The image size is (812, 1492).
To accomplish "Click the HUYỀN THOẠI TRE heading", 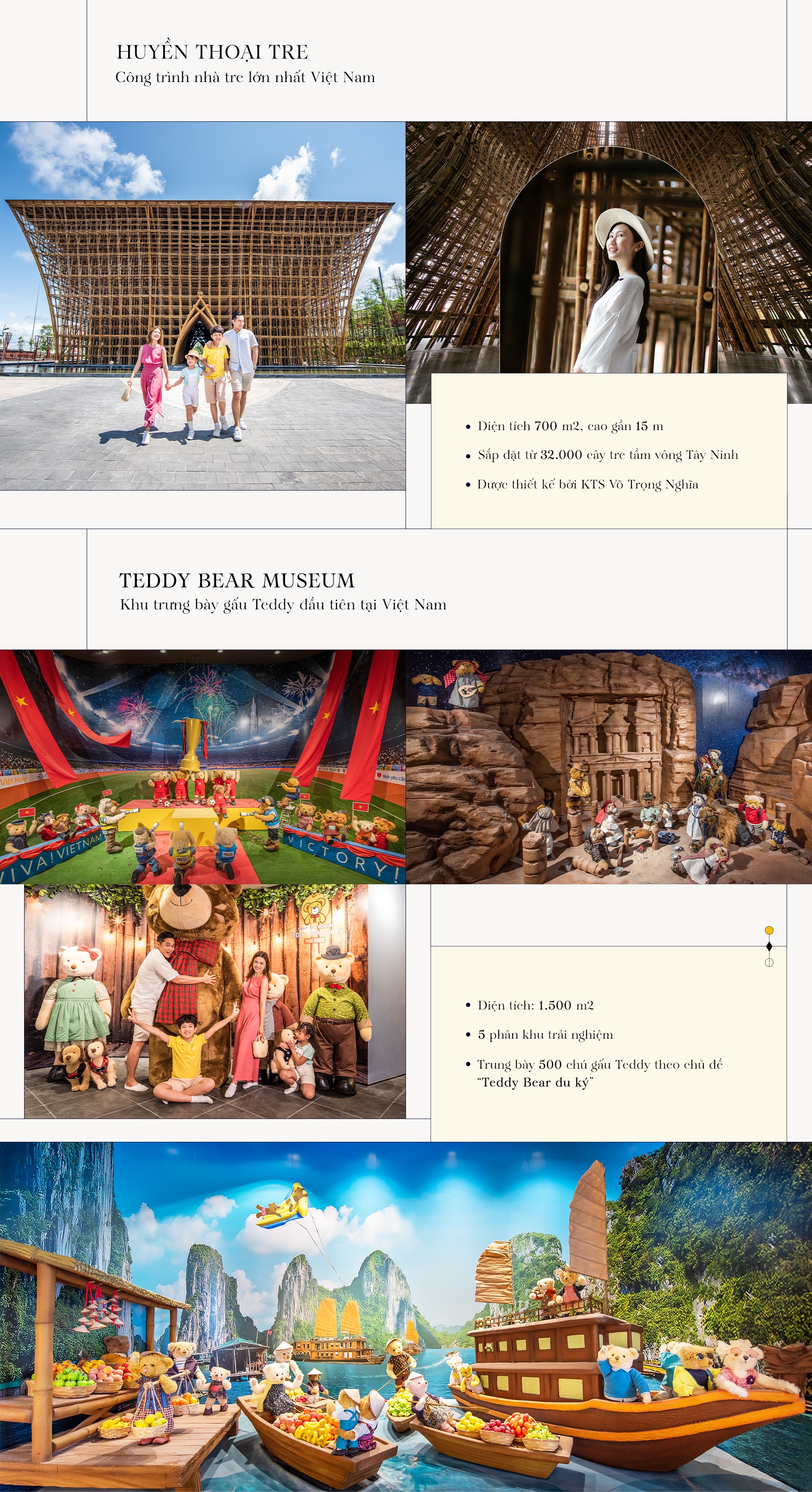I will coord(212,52).
